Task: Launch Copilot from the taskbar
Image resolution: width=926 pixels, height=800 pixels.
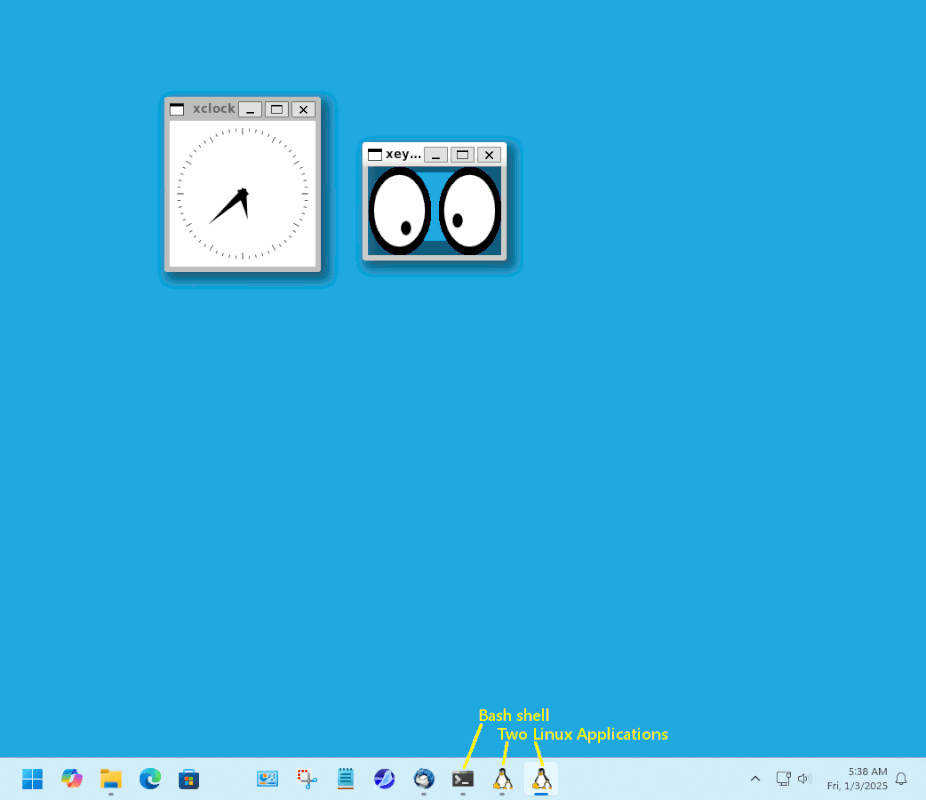Action: click(x=71, y=779)
